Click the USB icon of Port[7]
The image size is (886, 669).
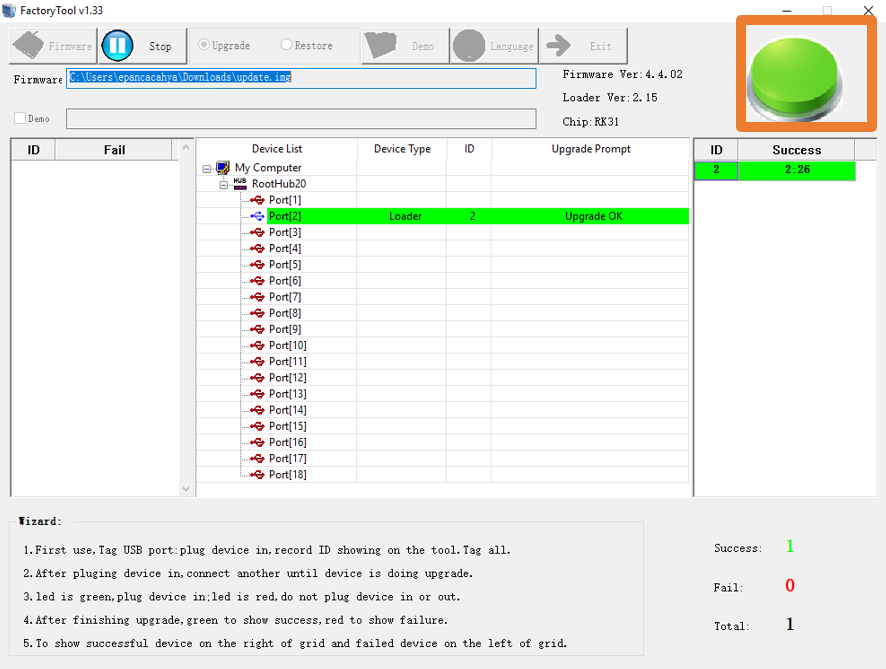[257, 297]
